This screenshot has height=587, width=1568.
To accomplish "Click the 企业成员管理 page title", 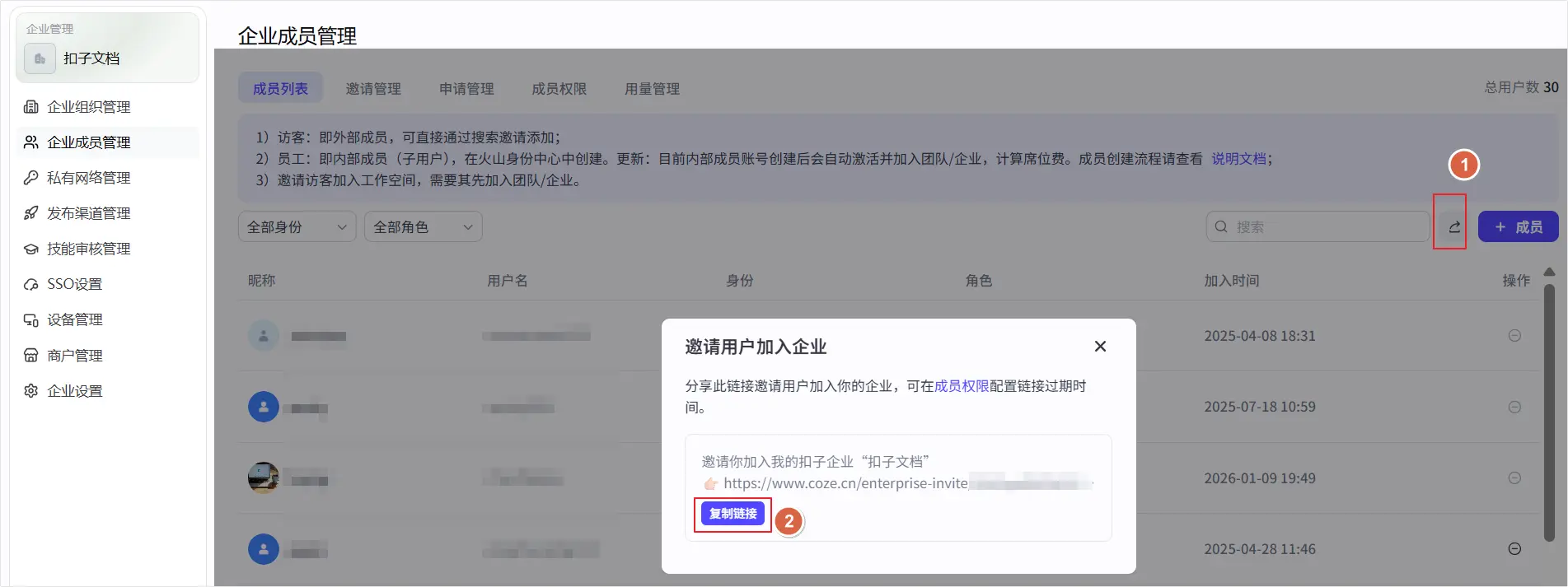I will pyautogui.click(x=297, y=35).
